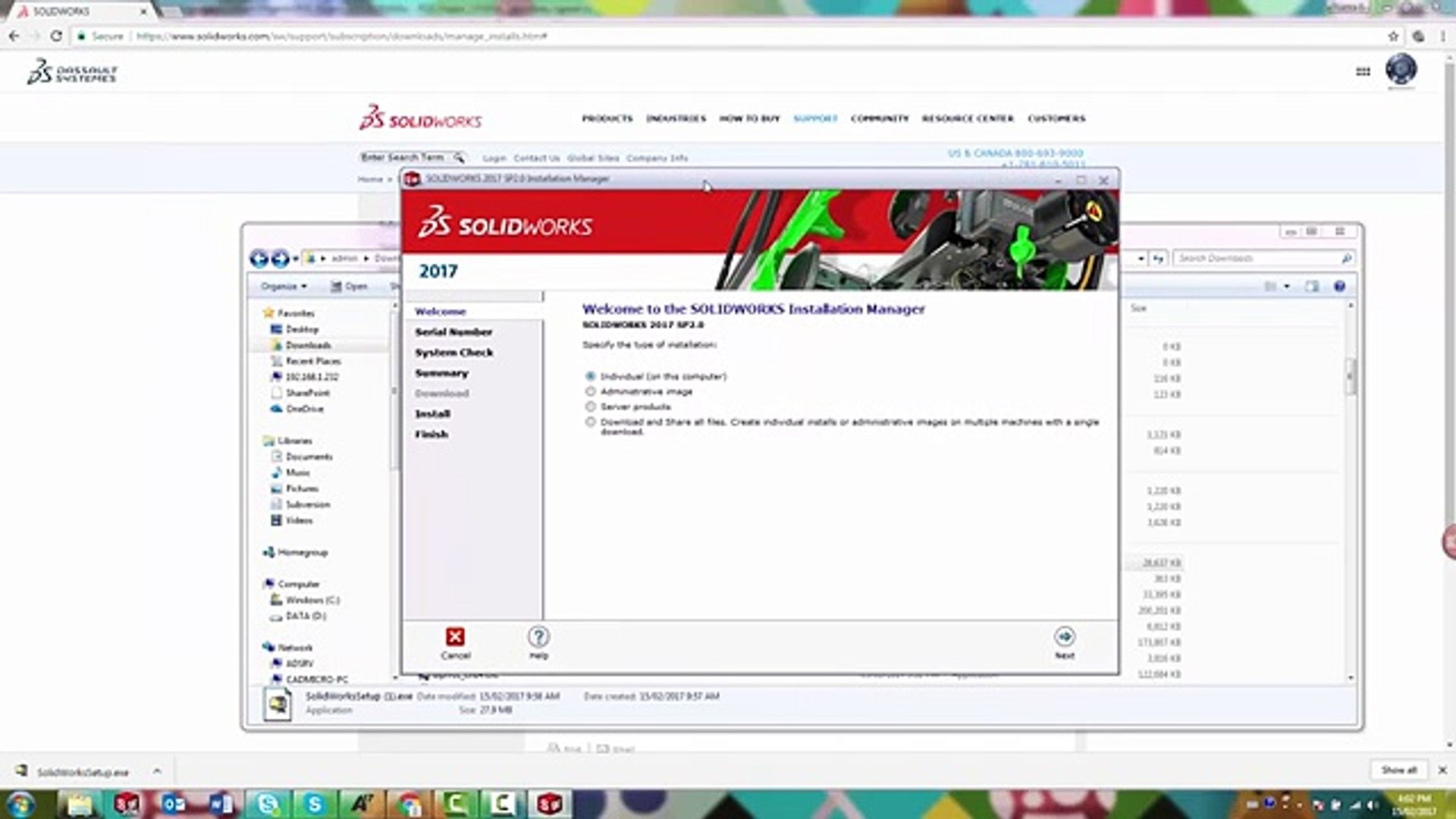Open the Explorer view options dropdown arrow
This screenshot has height=819, width=1456.
click(1286, 286)
